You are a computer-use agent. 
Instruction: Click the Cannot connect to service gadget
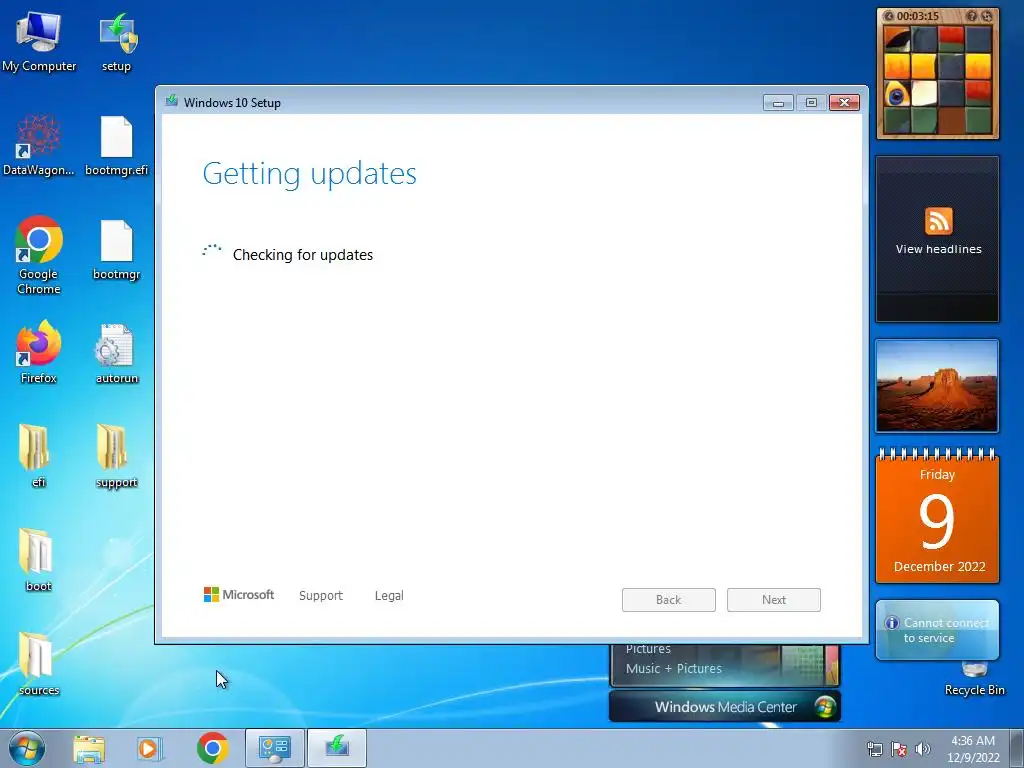click(x=937, y=630)
